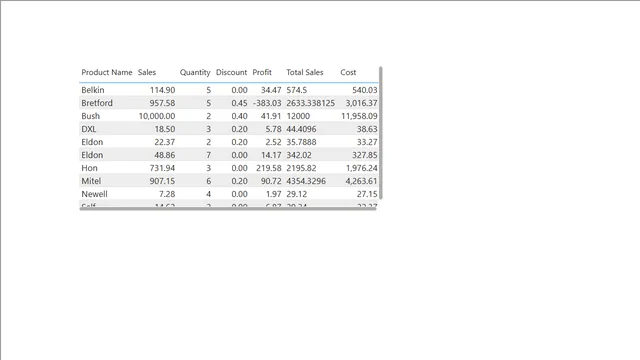Click the 35.7888 total sales value
This screenshot has width=640, height=360.
click(301, 142)
